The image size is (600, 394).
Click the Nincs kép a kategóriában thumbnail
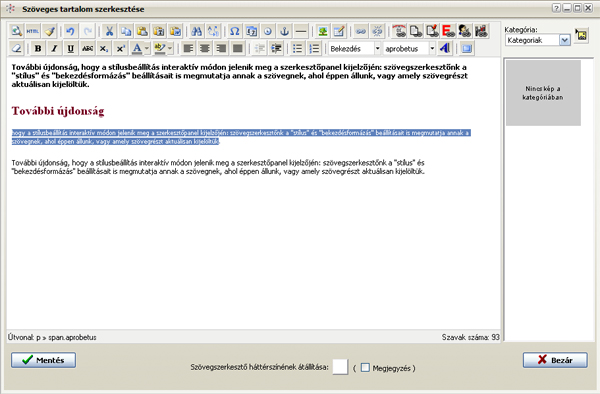[543, 93]
